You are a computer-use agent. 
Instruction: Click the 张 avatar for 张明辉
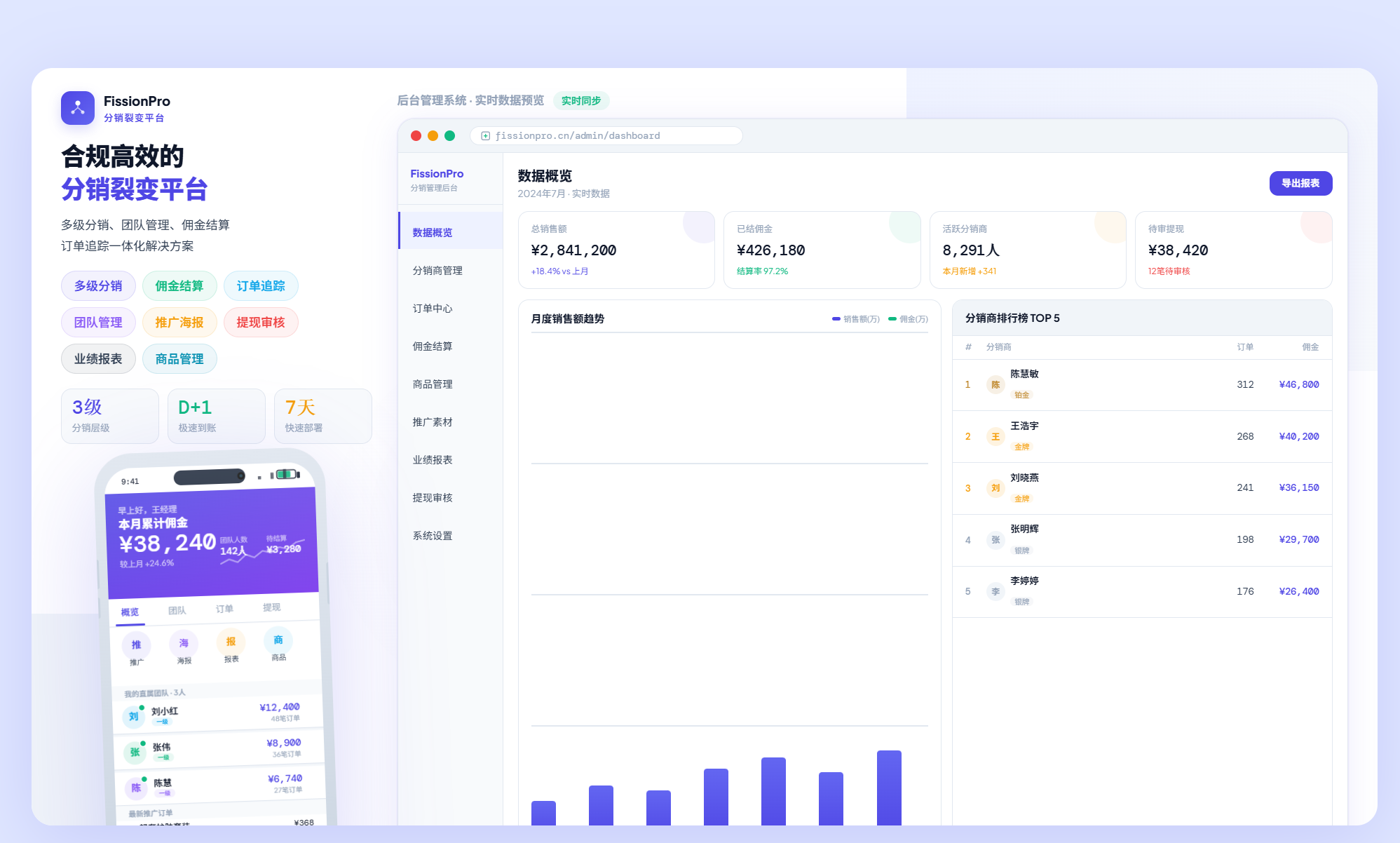coord(995,540)
